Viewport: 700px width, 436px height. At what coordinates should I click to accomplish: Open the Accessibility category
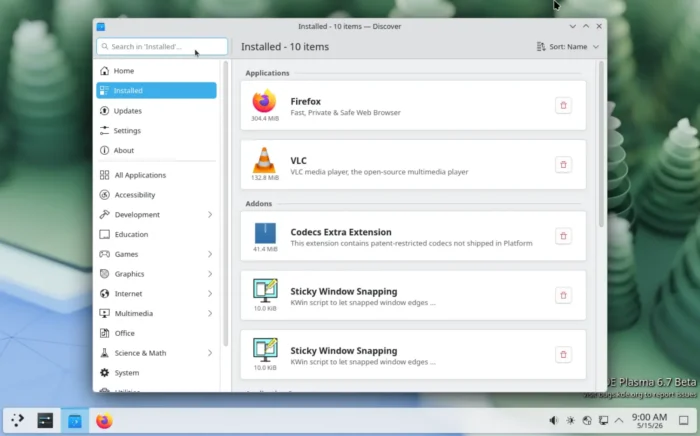pyautogui.click(x=156, y=195)
